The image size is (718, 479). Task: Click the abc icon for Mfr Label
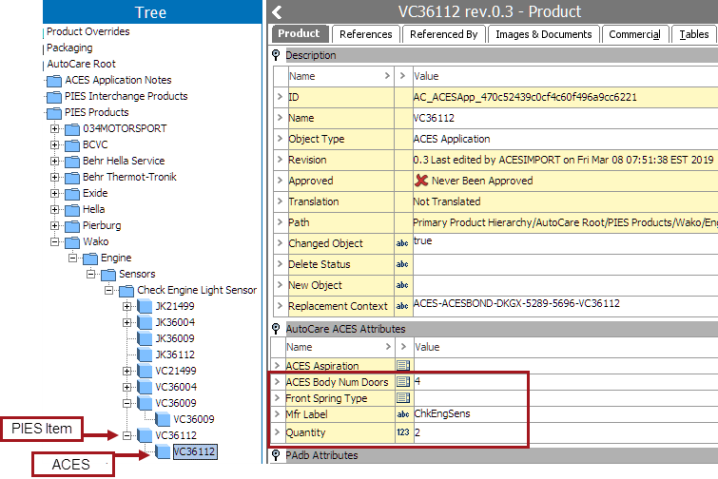click(x=403, y=414)
